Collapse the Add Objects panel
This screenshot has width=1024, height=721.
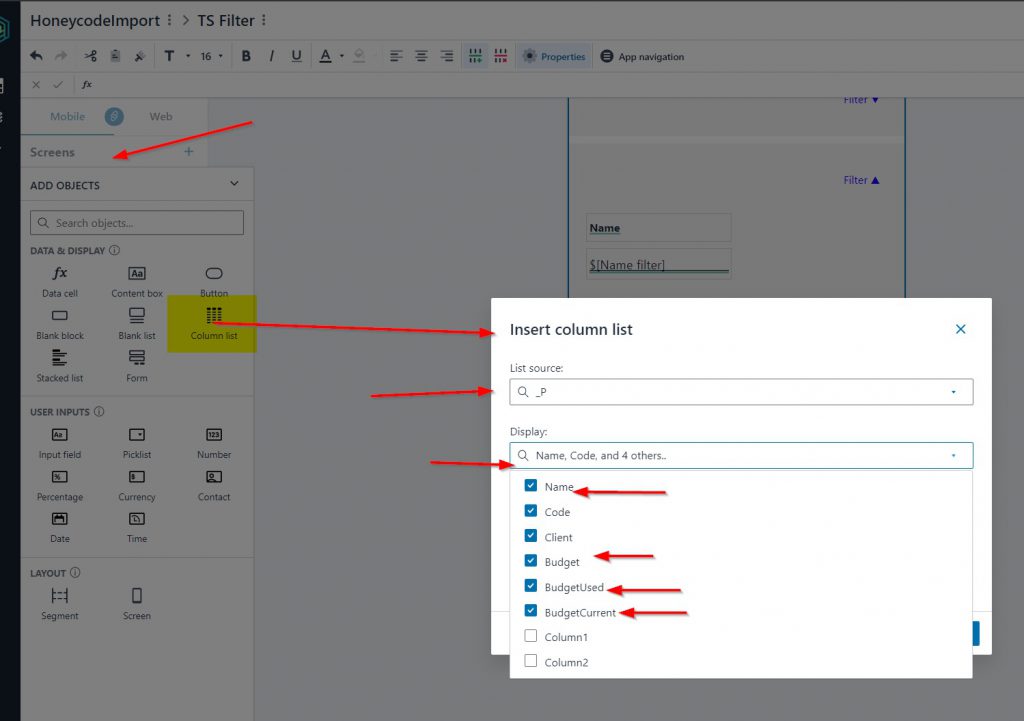tap(234, 184)
